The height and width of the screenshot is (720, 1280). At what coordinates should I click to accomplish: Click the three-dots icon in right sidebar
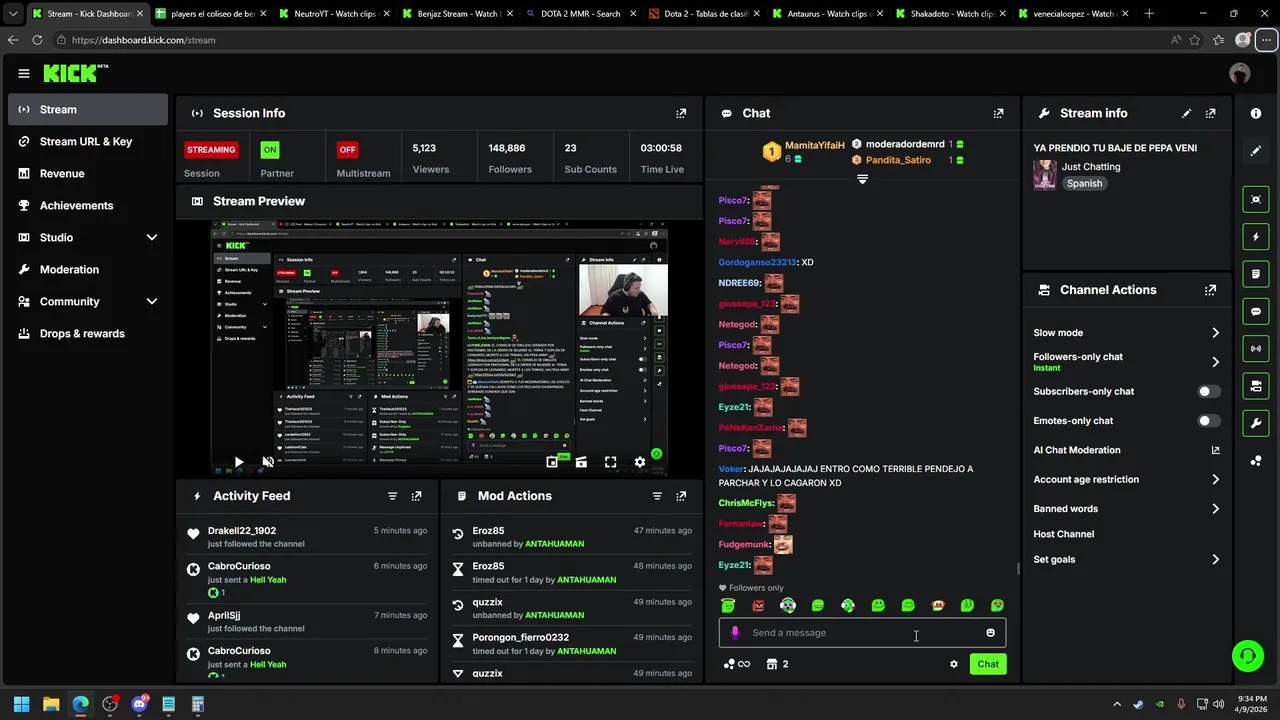(x=1256, y=460)
